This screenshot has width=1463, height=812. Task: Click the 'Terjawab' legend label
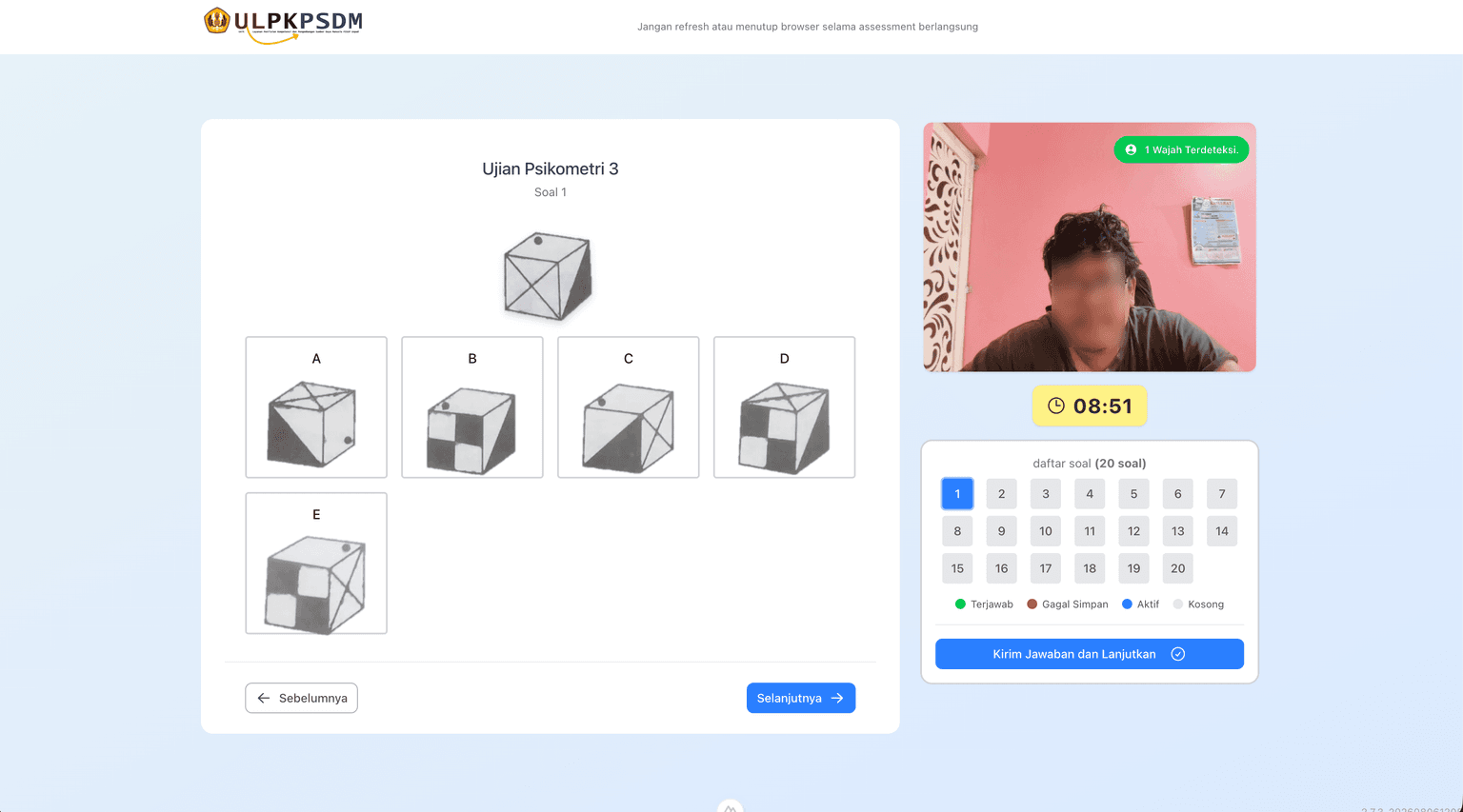[x=992, y=604]
